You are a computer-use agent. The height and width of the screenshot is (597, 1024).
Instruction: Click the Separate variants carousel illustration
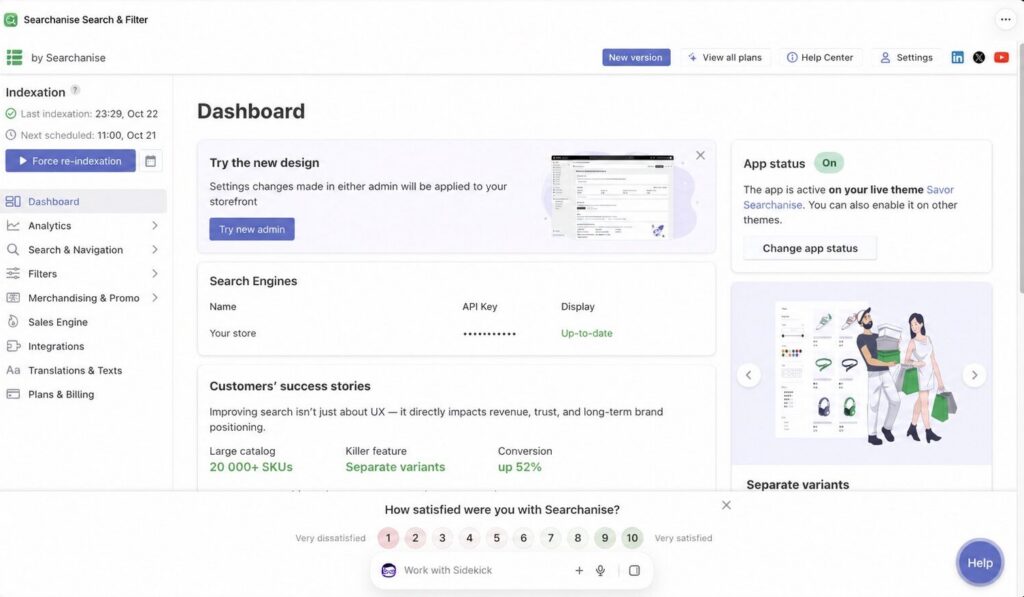point(861,374)
